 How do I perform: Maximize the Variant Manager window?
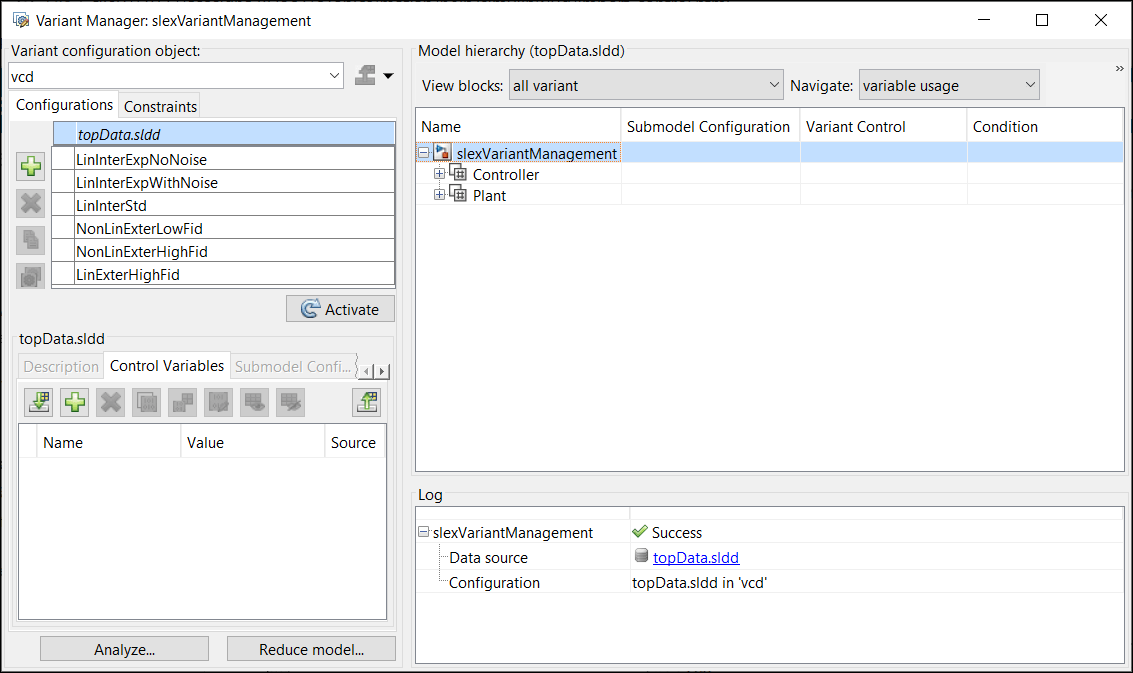pyautogui.click(x=1042, y=20)
